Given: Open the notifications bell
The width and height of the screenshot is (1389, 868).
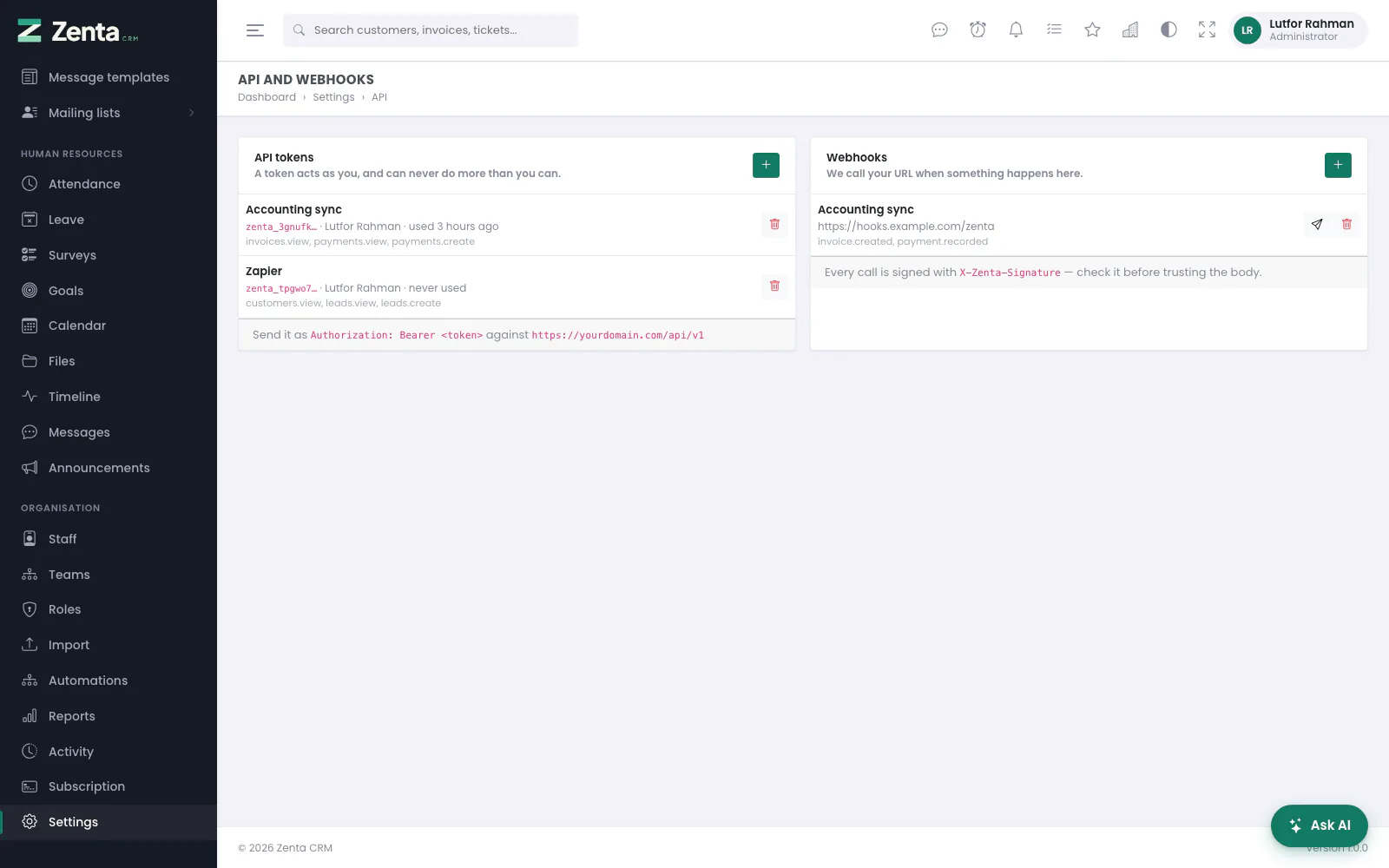Looking at the screenshot, I should pyautogui.click(x=1016, y=30).
